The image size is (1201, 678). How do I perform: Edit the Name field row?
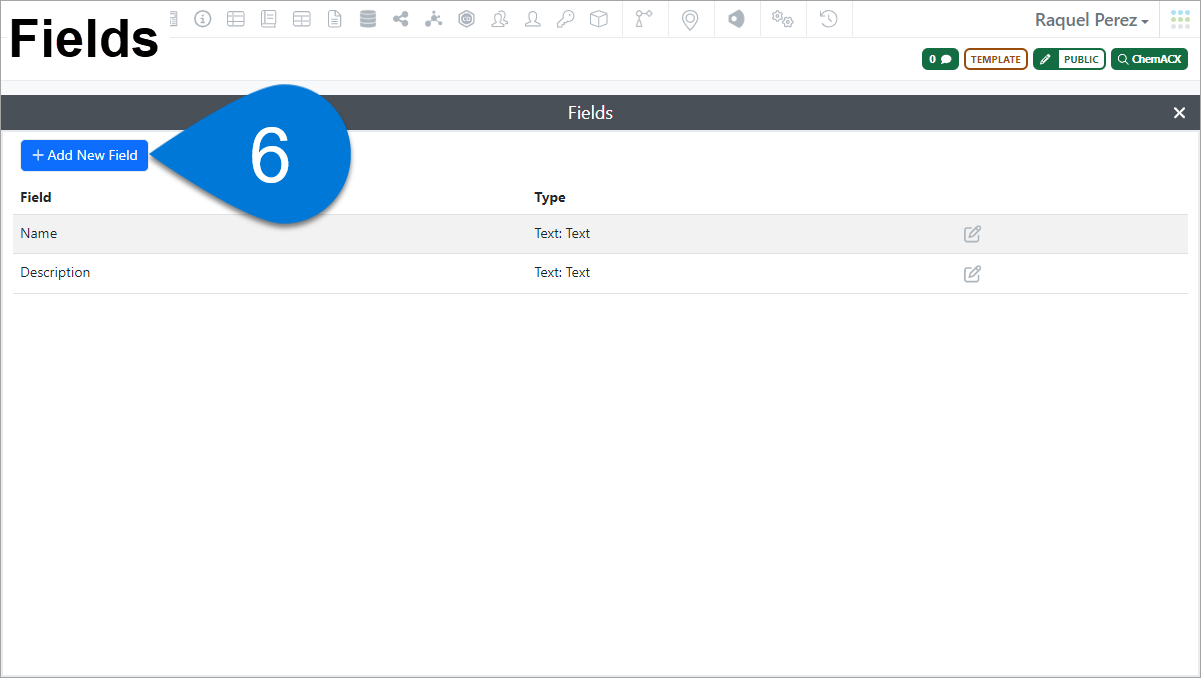tap(972, 234)
